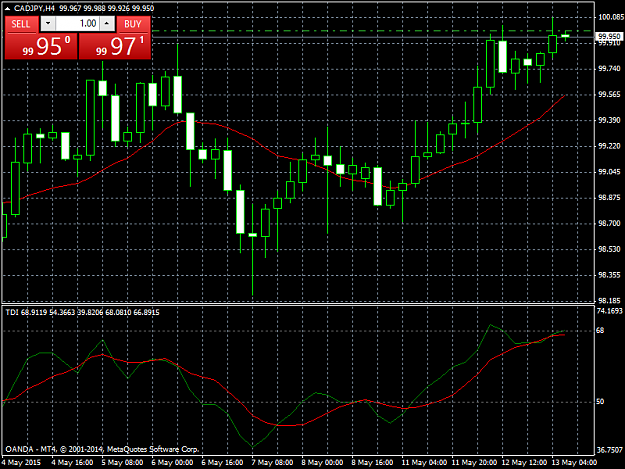Click the 99.220 price scale label
Screen dimensions: 625x469
tap(609, 146)
